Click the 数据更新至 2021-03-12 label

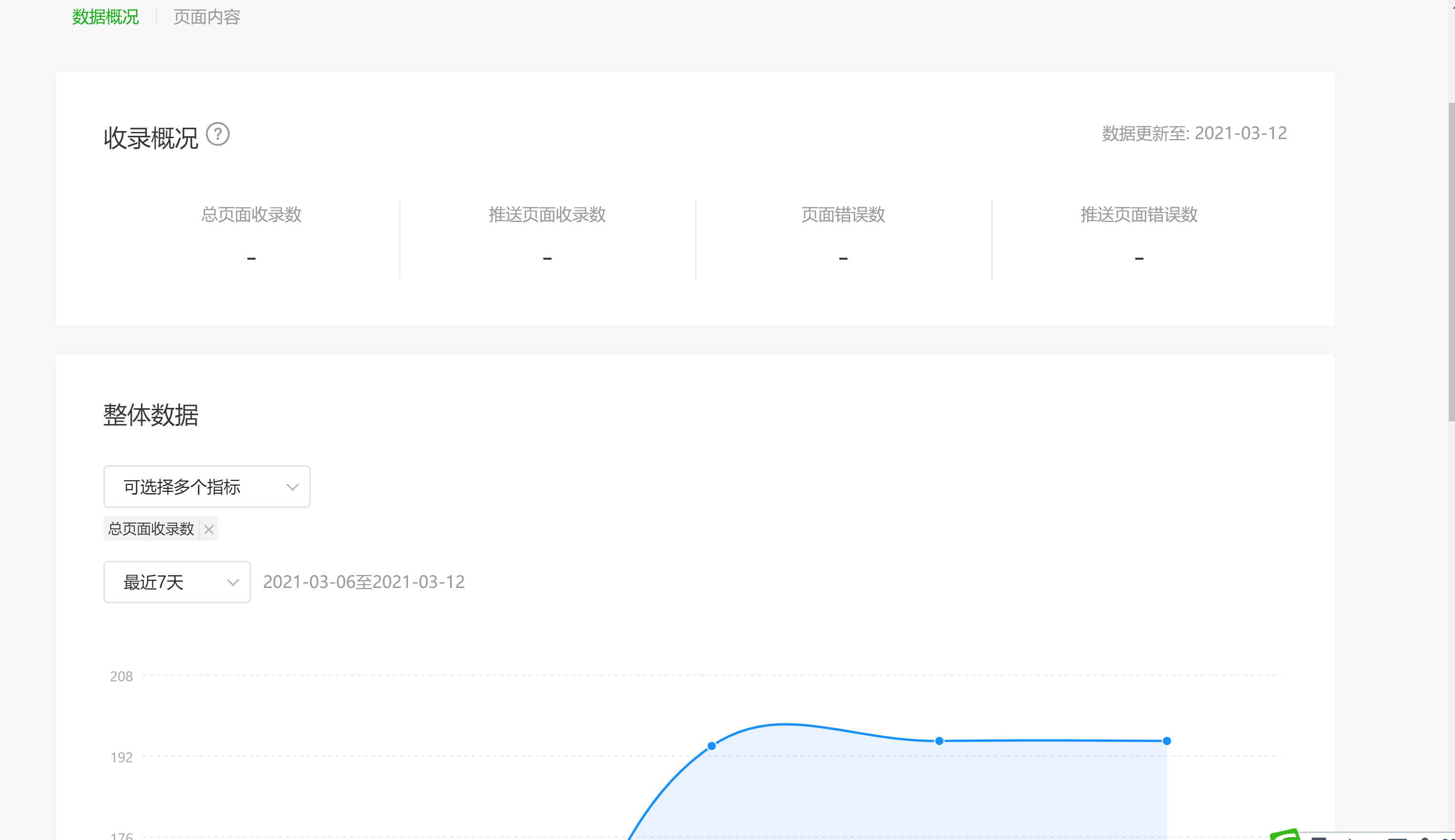[1194, 133]
